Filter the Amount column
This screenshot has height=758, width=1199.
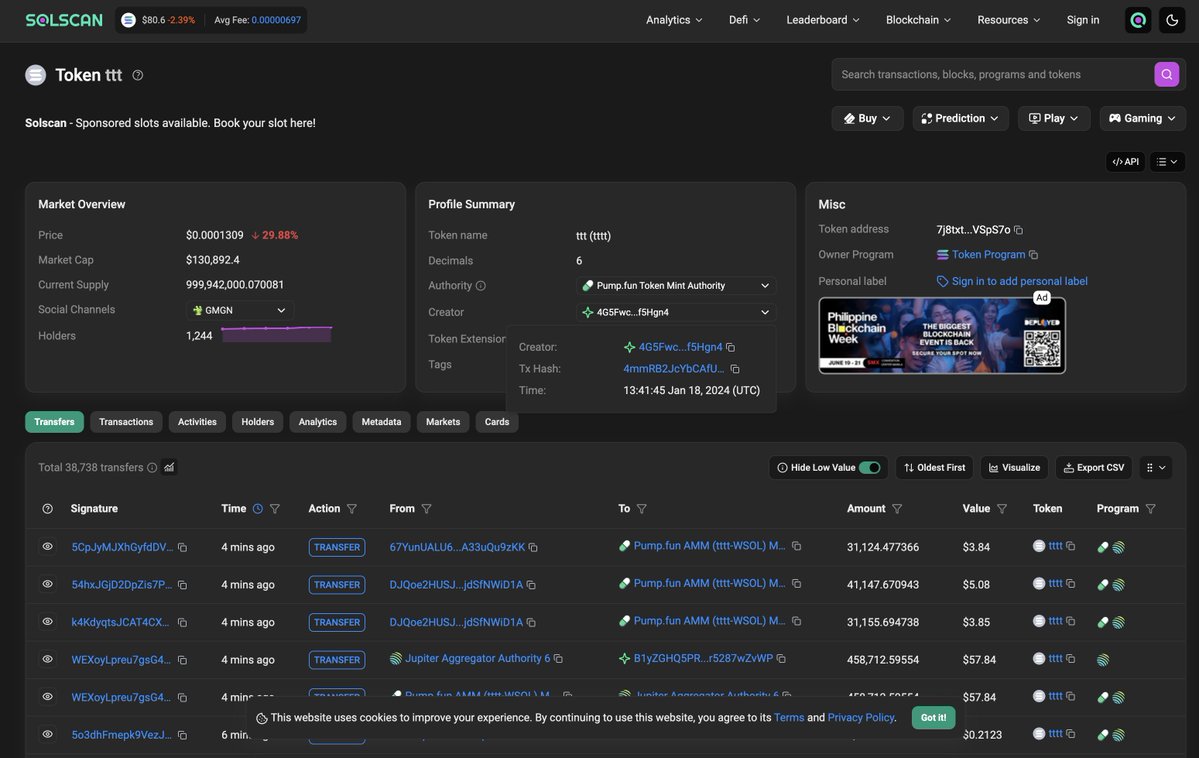tap(897, 509)
